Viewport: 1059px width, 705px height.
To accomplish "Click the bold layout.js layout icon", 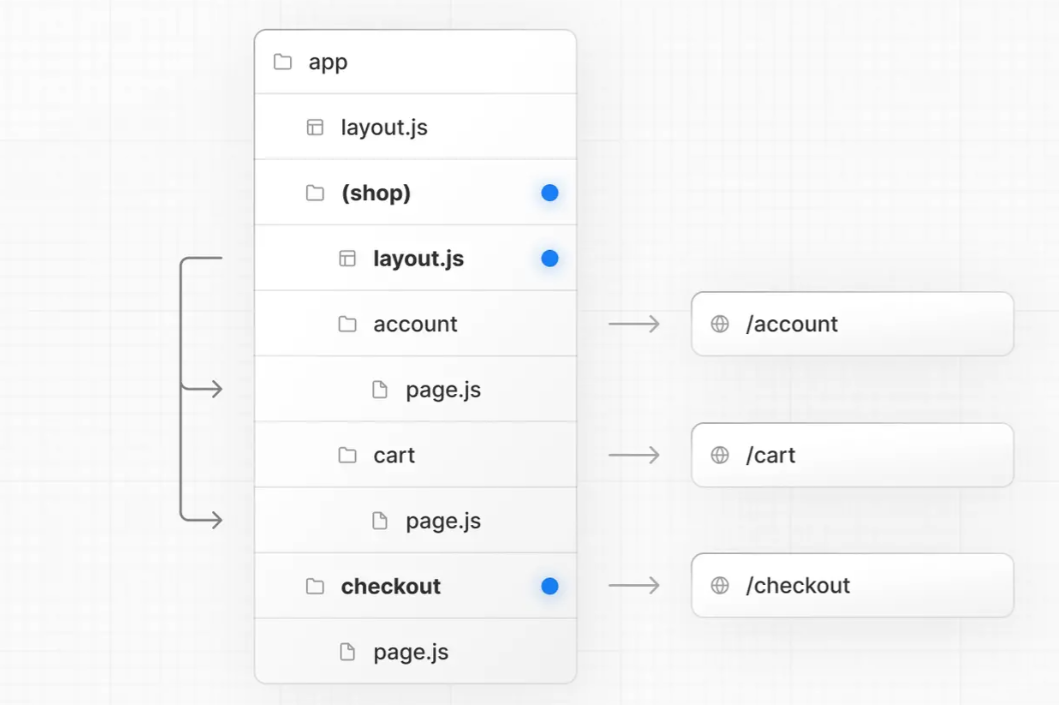I will (x=346, y=257).
